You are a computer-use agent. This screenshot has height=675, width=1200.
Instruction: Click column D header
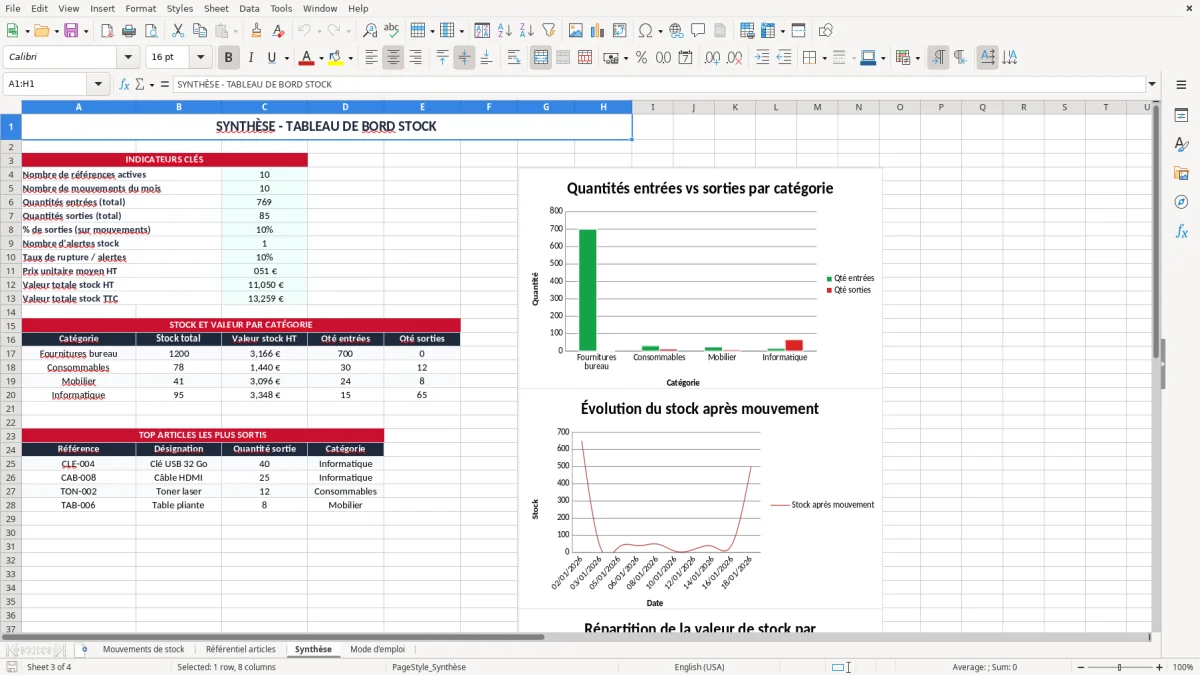(345, 107)
